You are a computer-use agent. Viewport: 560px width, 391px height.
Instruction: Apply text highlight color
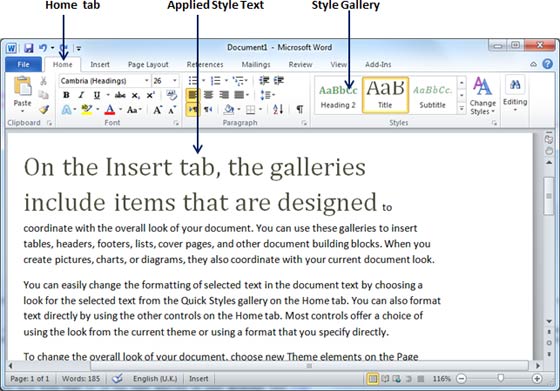86,110
